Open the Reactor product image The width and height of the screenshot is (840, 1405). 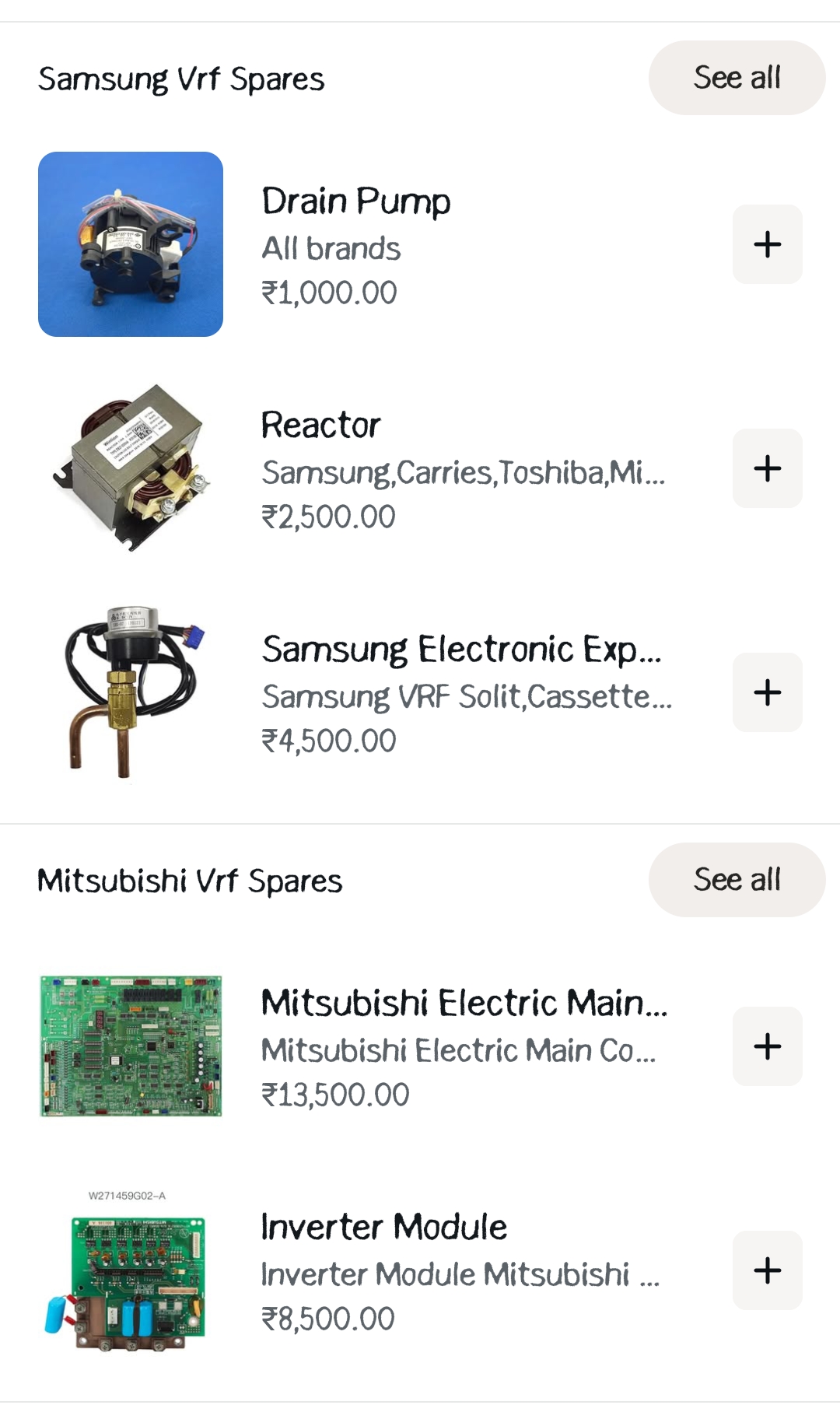[x=131, y=468]
